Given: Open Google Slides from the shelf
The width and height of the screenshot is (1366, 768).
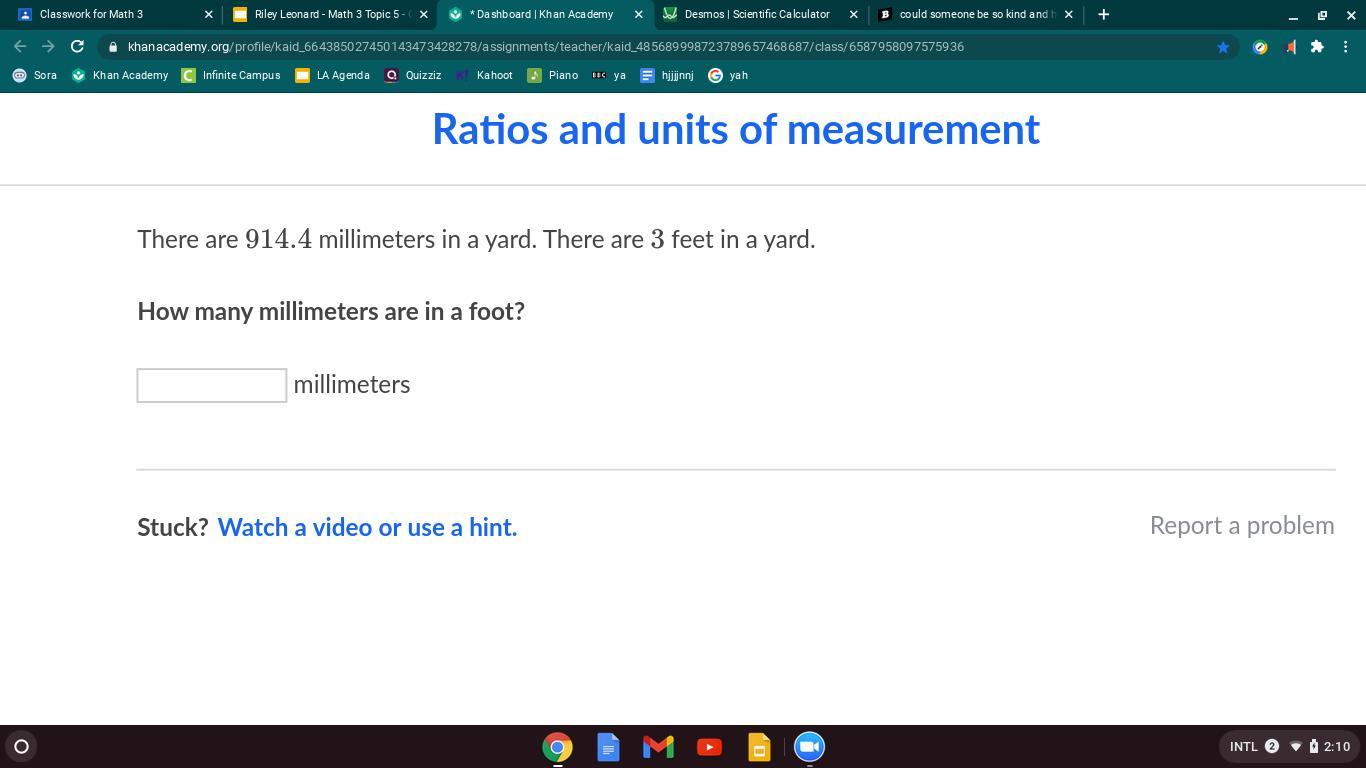Looking at the screenshot, I should 759,747.
